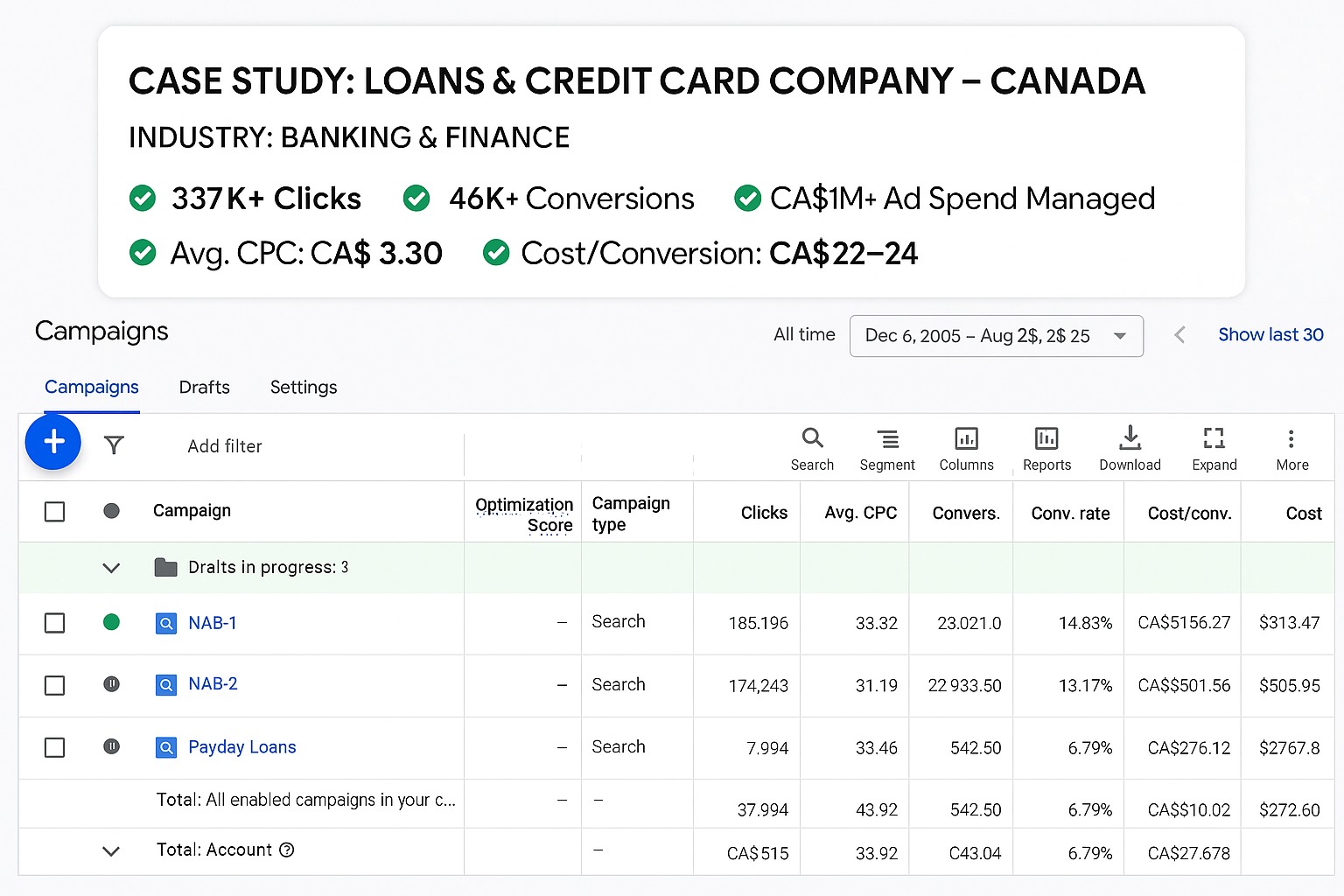
Task: Check the NAB-2 row checkbox
Action: coord(54,685)
